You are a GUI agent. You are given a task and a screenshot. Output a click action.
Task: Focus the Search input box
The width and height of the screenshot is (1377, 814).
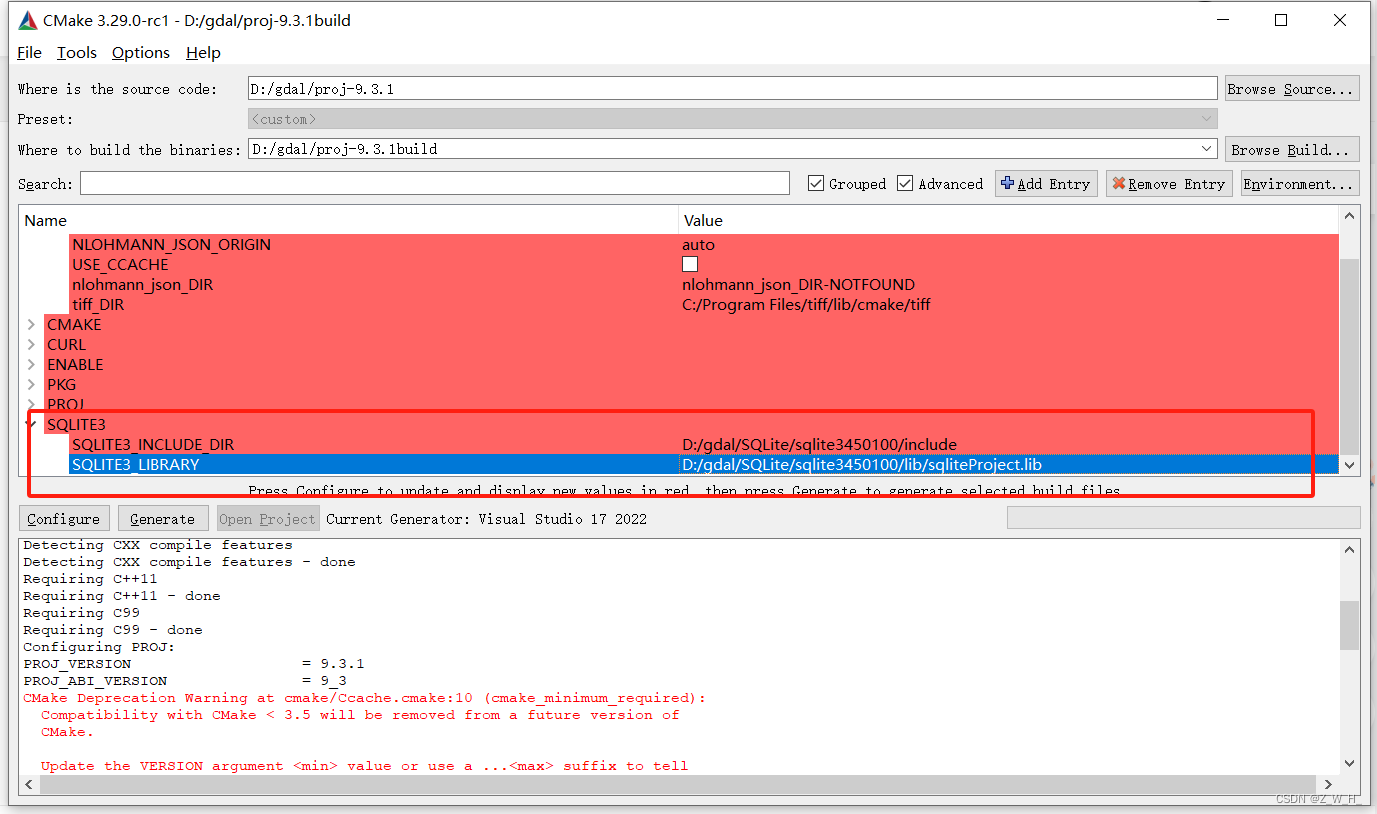click(x=435, y=183)
